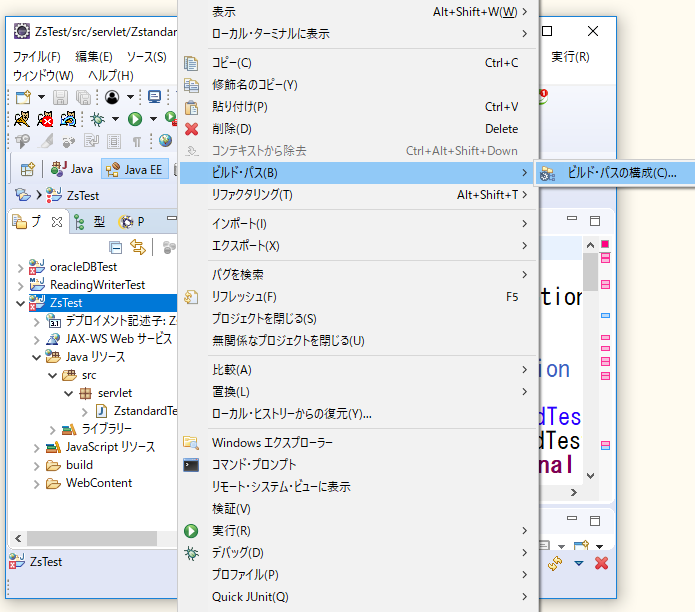Open dropdown arrow next to New icon
Screen dimensions: 695x612
41,97
